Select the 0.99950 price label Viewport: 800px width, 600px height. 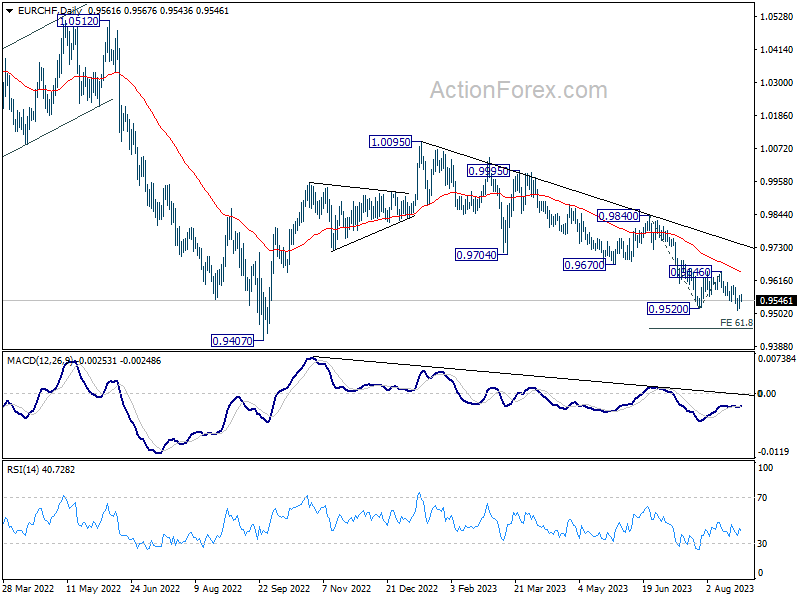488,171
